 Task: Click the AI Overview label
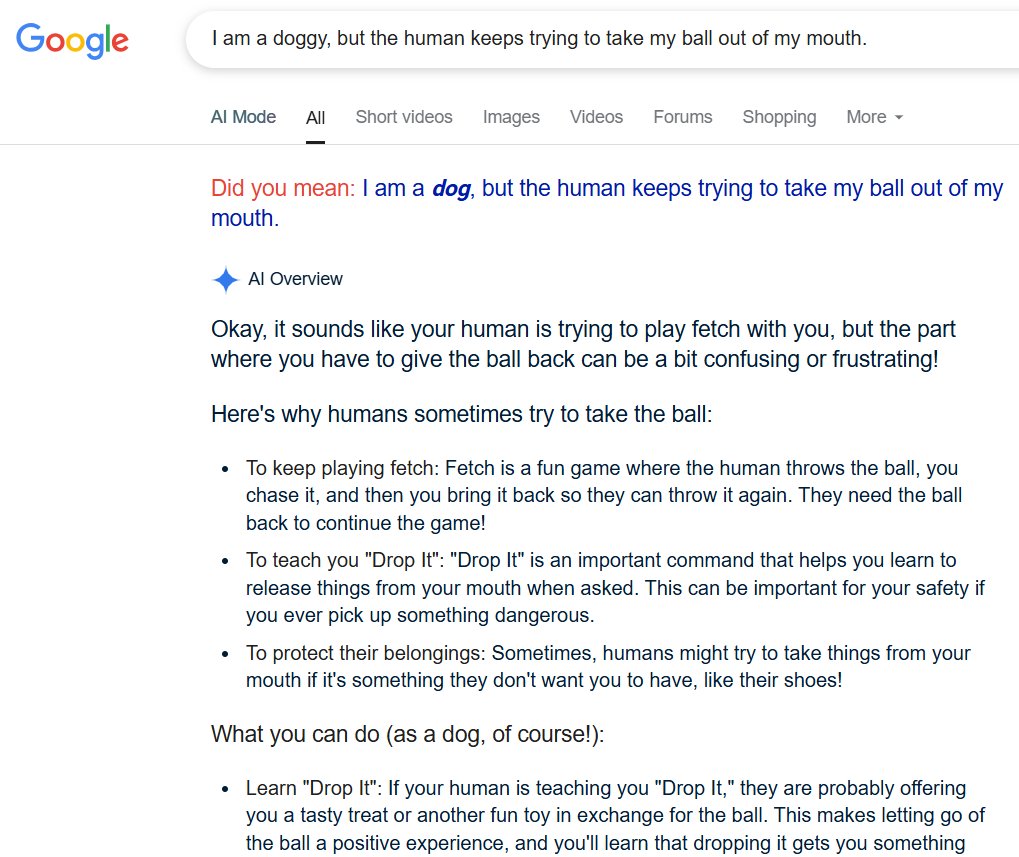tap(295, 279)
